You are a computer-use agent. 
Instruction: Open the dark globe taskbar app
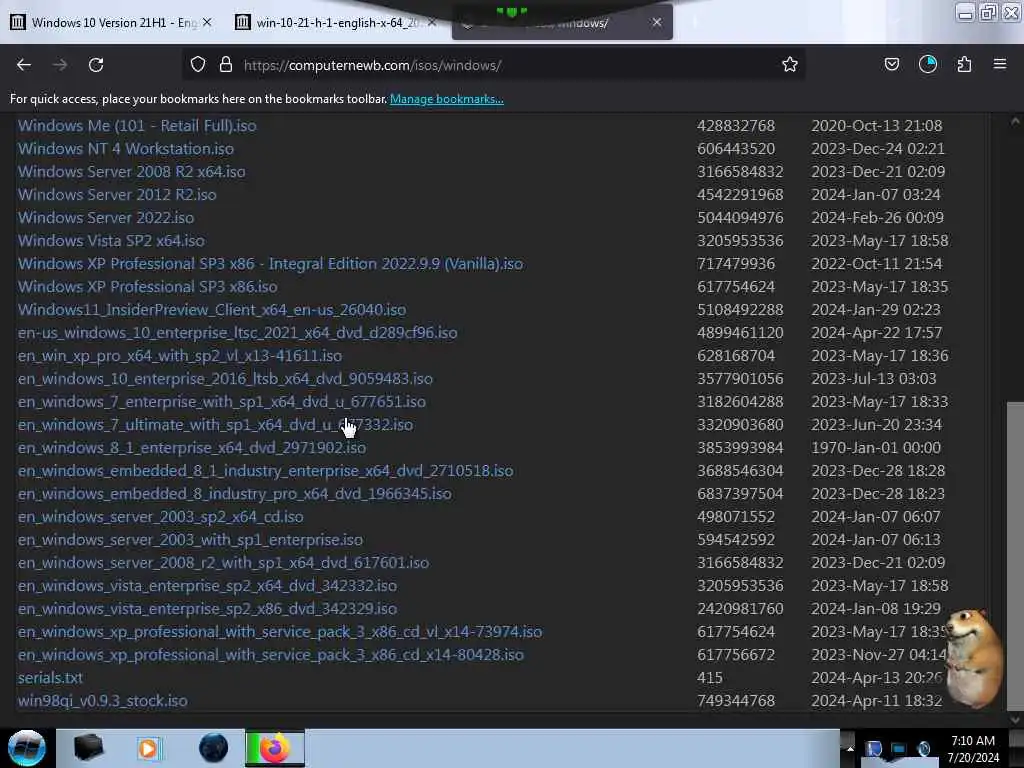(x=213, y=748)
